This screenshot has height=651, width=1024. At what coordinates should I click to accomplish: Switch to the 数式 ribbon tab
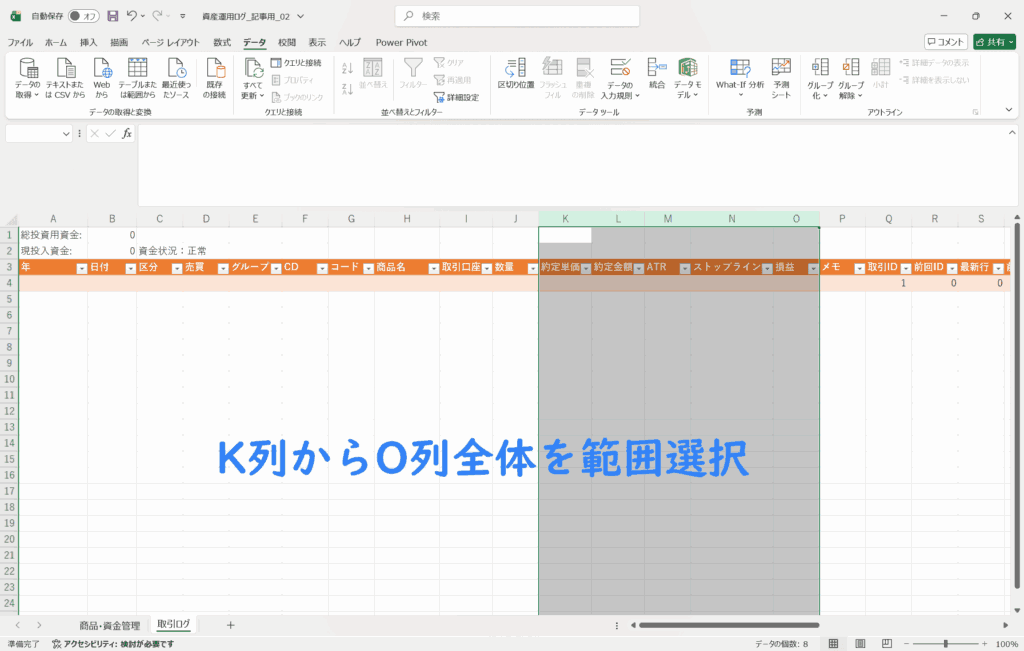[x=222, y=42]
